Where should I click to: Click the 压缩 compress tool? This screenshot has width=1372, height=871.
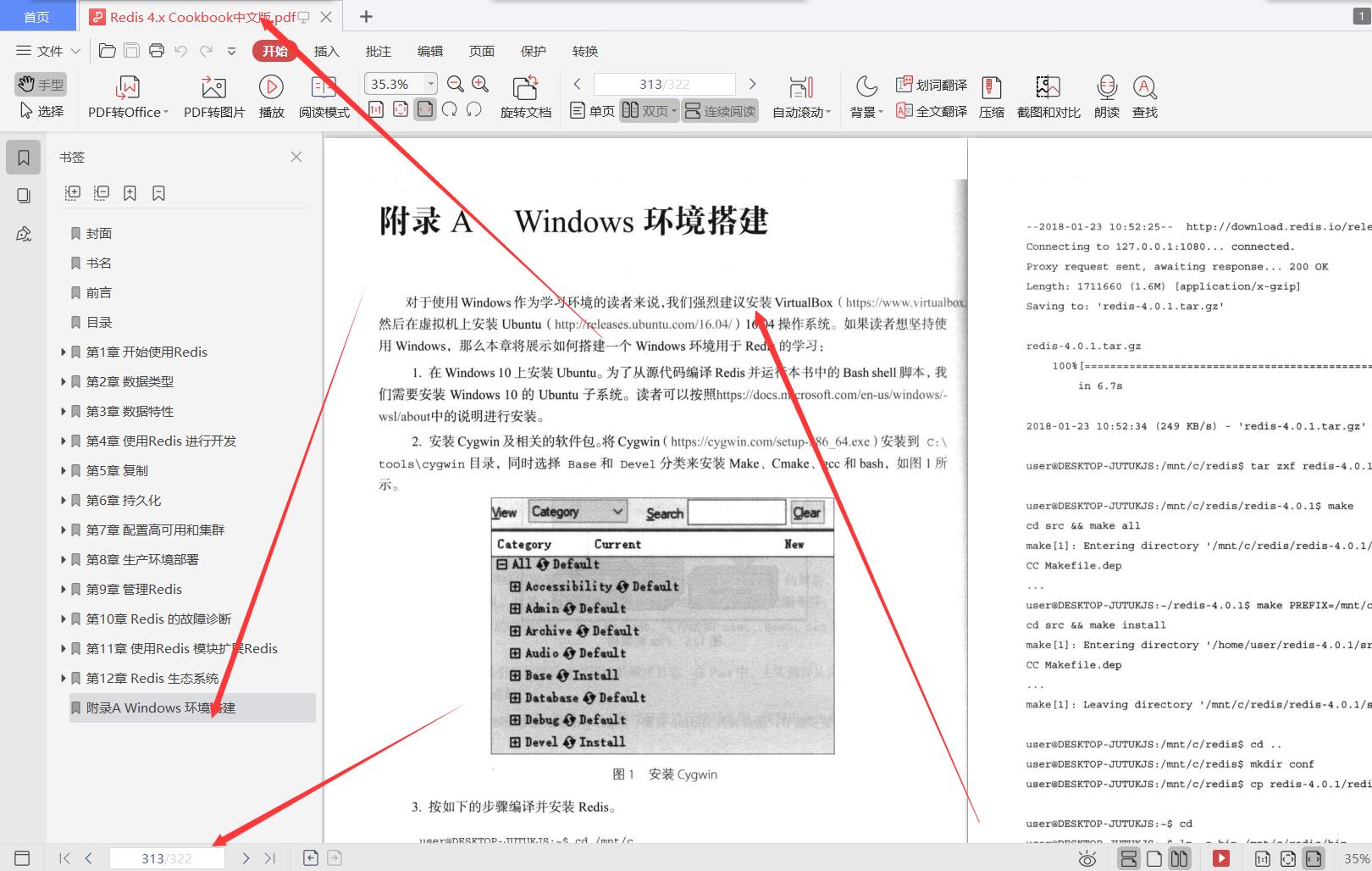[x=992, y=97]
